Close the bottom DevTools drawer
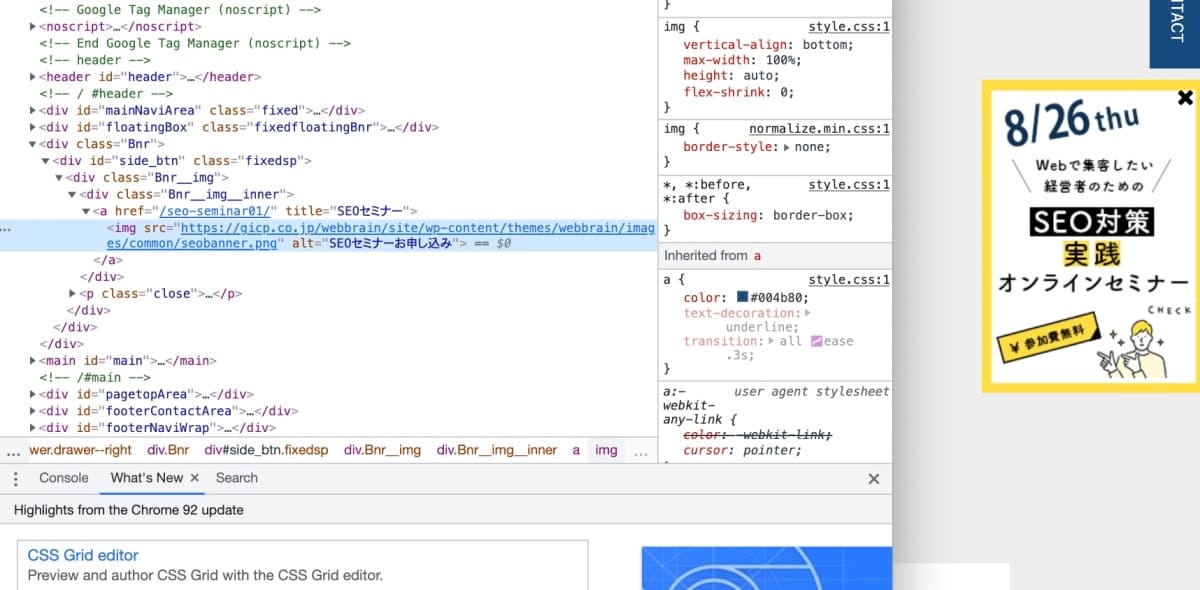This screenshot has width=1200, height=590. pos(873,479)
